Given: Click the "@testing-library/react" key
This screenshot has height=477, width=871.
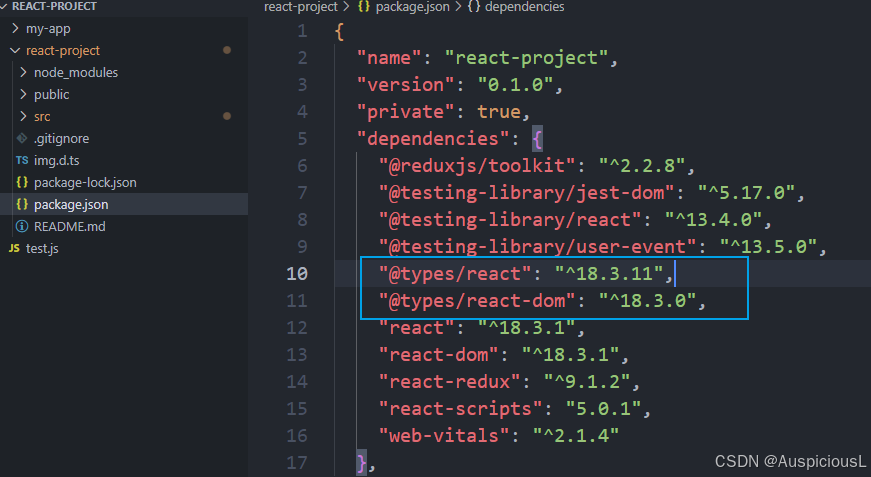Looking at the screenshot, I should (510, 219).
